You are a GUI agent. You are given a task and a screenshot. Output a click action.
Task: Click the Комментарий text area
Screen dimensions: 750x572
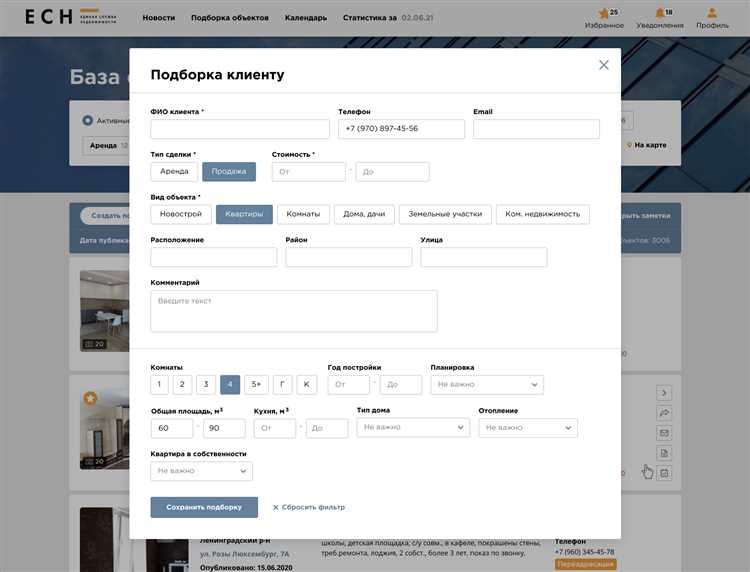coord(294,311)
